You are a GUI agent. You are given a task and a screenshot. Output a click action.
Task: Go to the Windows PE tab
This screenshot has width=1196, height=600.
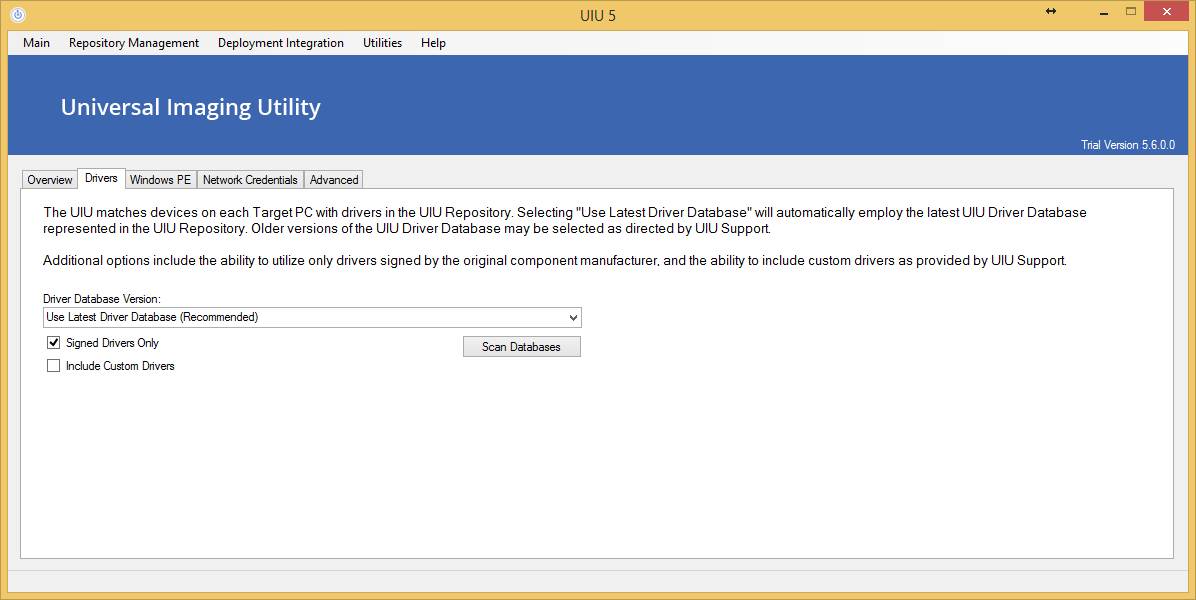(160, 180)
